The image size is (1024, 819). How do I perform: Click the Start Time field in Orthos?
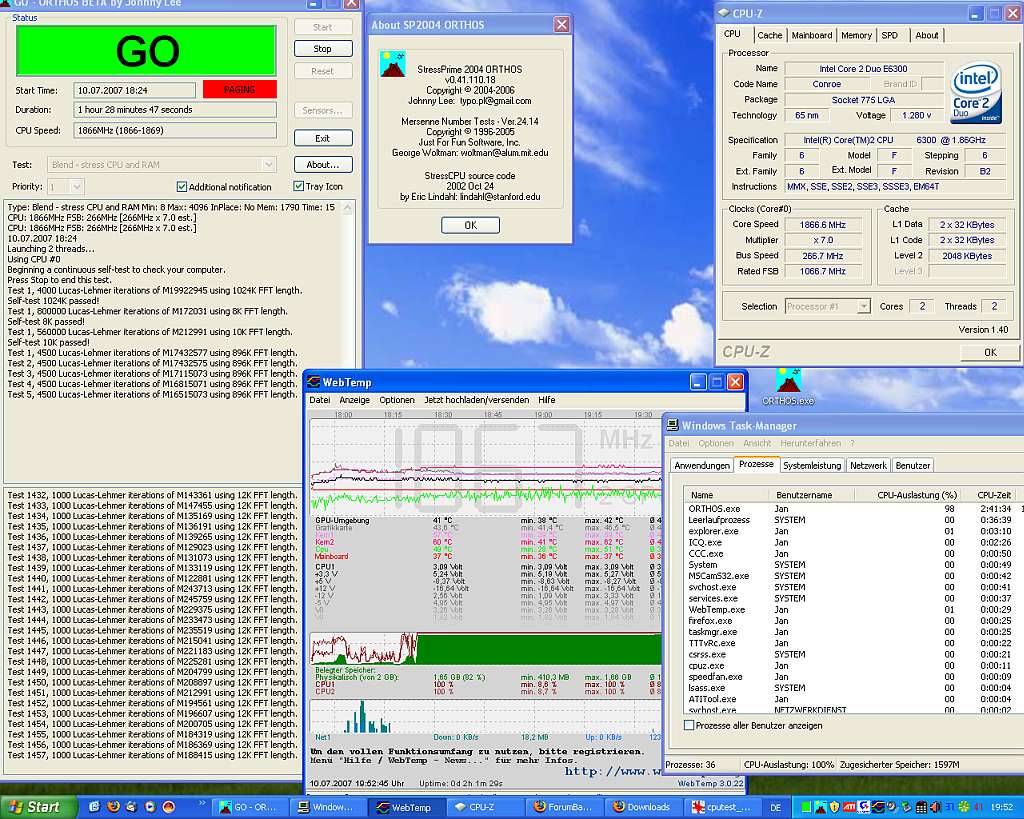point(134,90)
